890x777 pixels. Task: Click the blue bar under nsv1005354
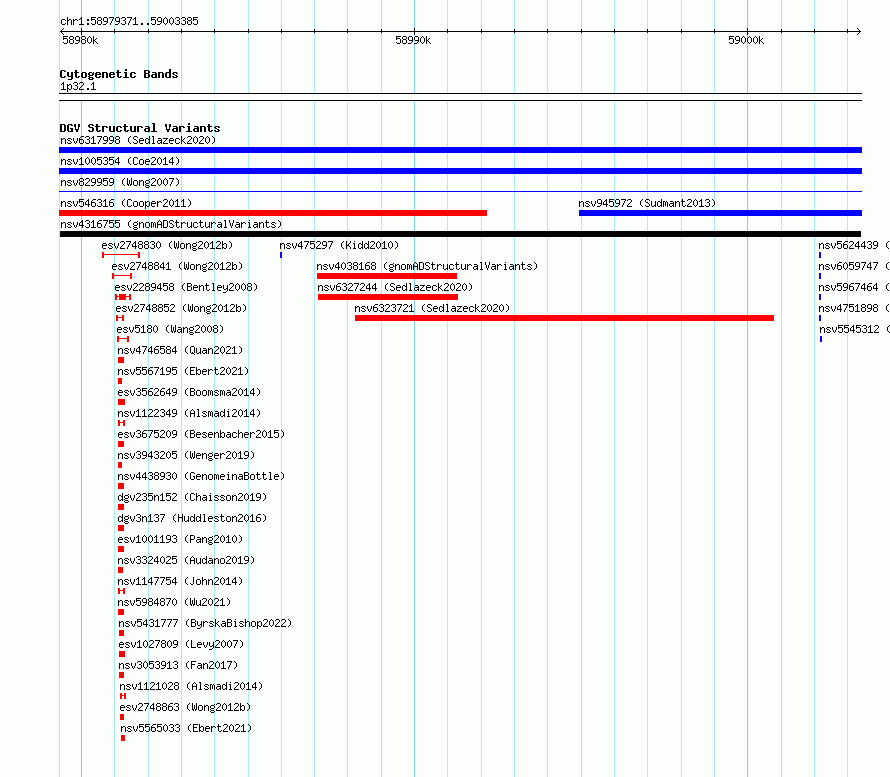point(460,171)
